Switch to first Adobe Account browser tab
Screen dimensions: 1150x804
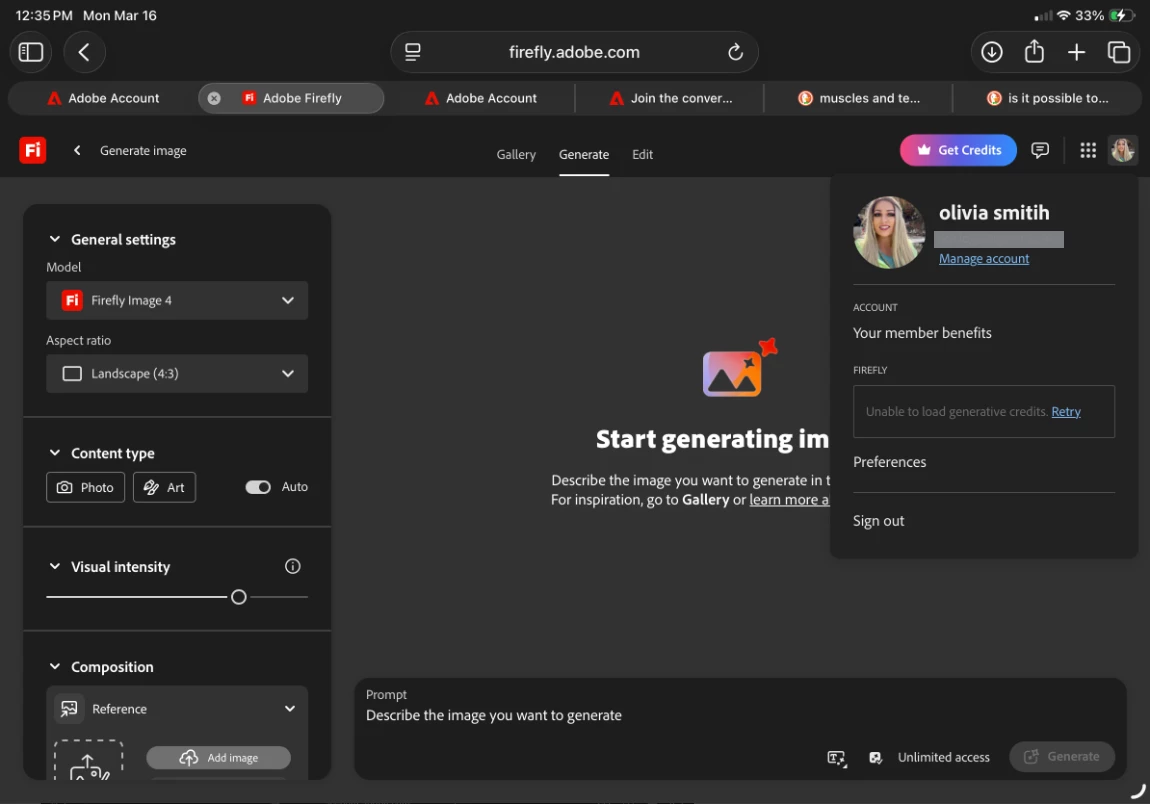pos(103,98)
